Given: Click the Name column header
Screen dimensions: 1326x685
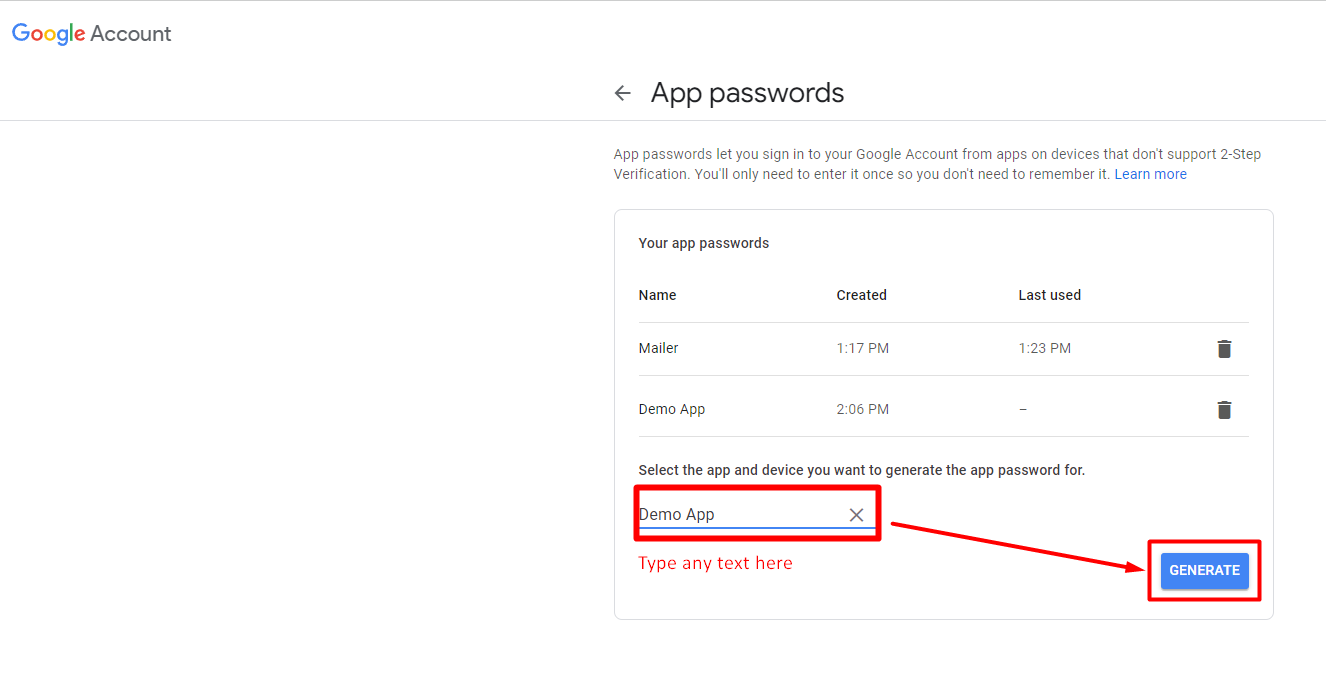Looking at the screenshot, I should click(658, 295).
